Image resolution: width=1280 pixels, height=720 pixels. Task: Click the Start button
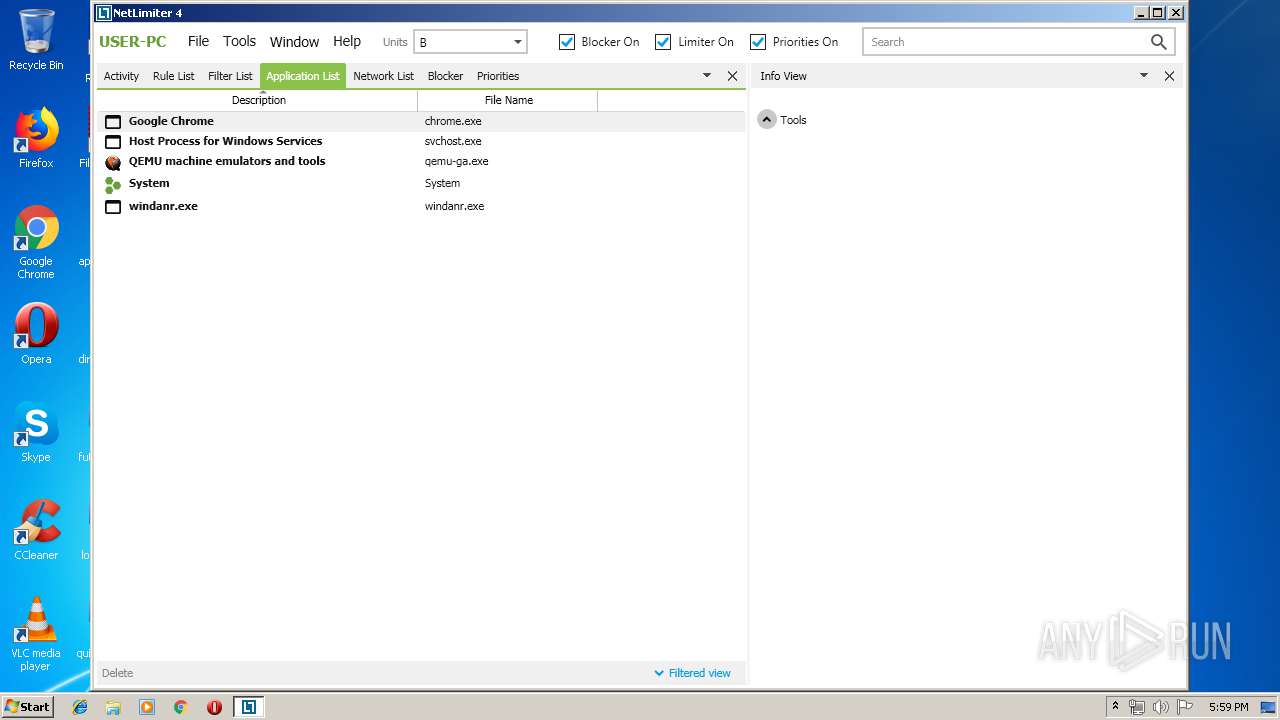[x=27, y=707]
